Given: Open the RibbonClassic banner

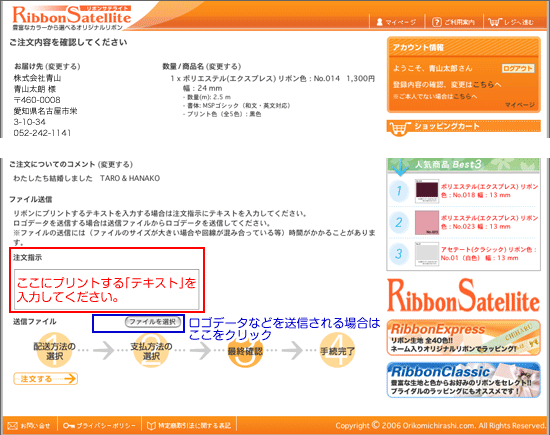Looking at the screenshot, I should [463, 380].
